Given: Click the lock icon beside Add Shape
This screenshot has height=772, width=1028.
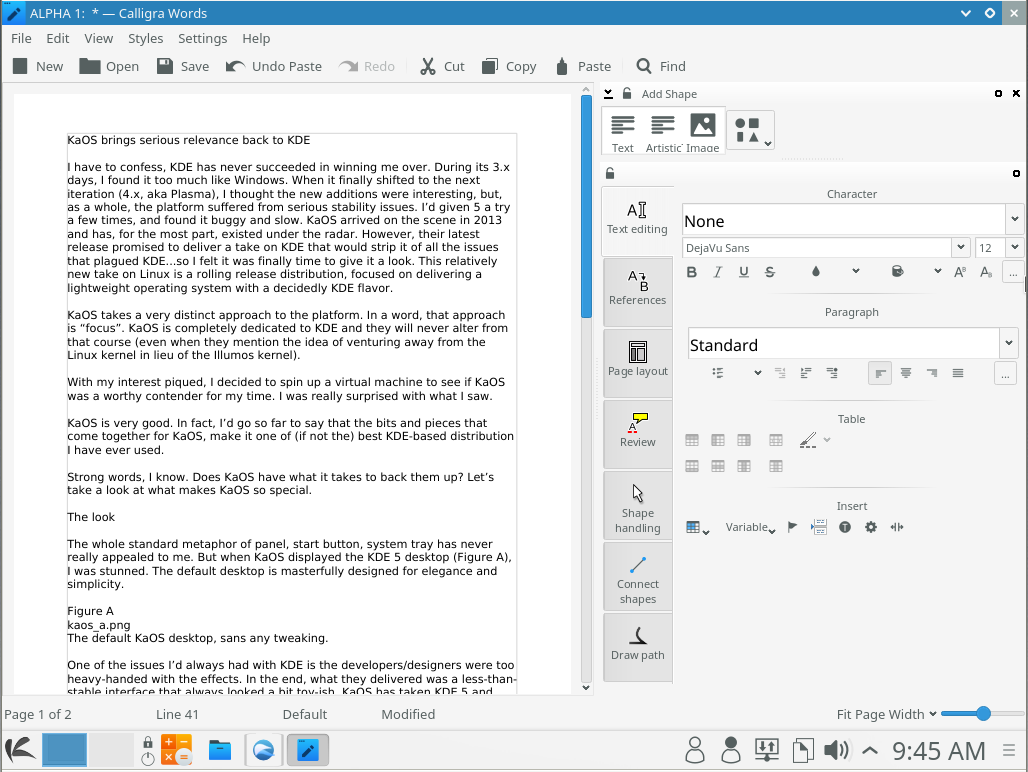Looking at the screenshot, I should [x=627, y=94].
